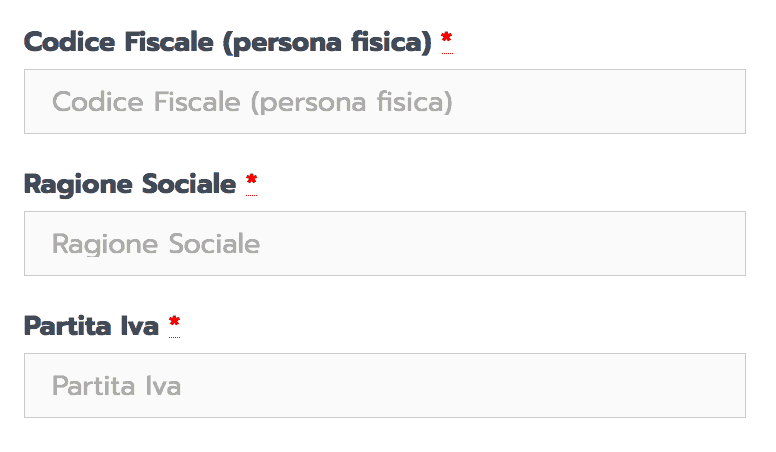
Task: Click the bold Ragione Sociale label
Action: coord(130,185)
